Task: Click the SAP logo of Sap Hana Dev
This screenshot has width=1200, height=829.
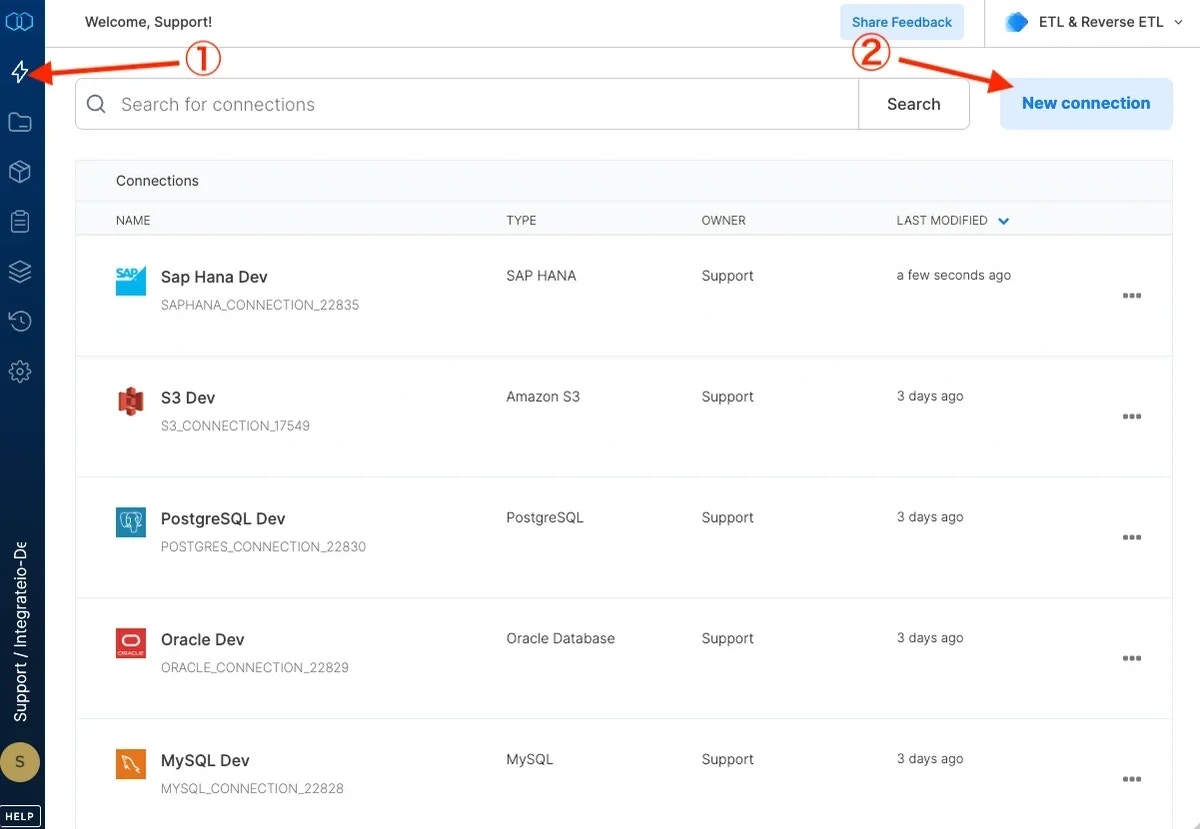Action: [x=131, y=281]
